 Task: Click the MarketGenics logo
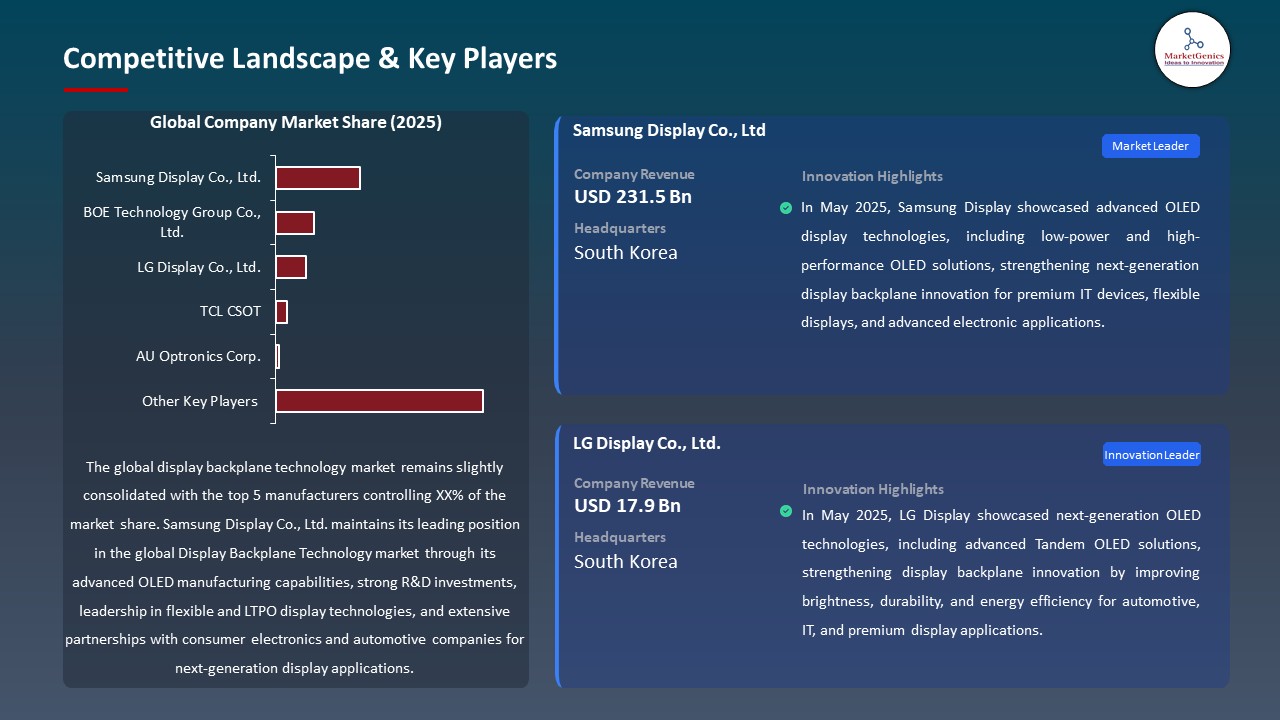coord(1192,50)
